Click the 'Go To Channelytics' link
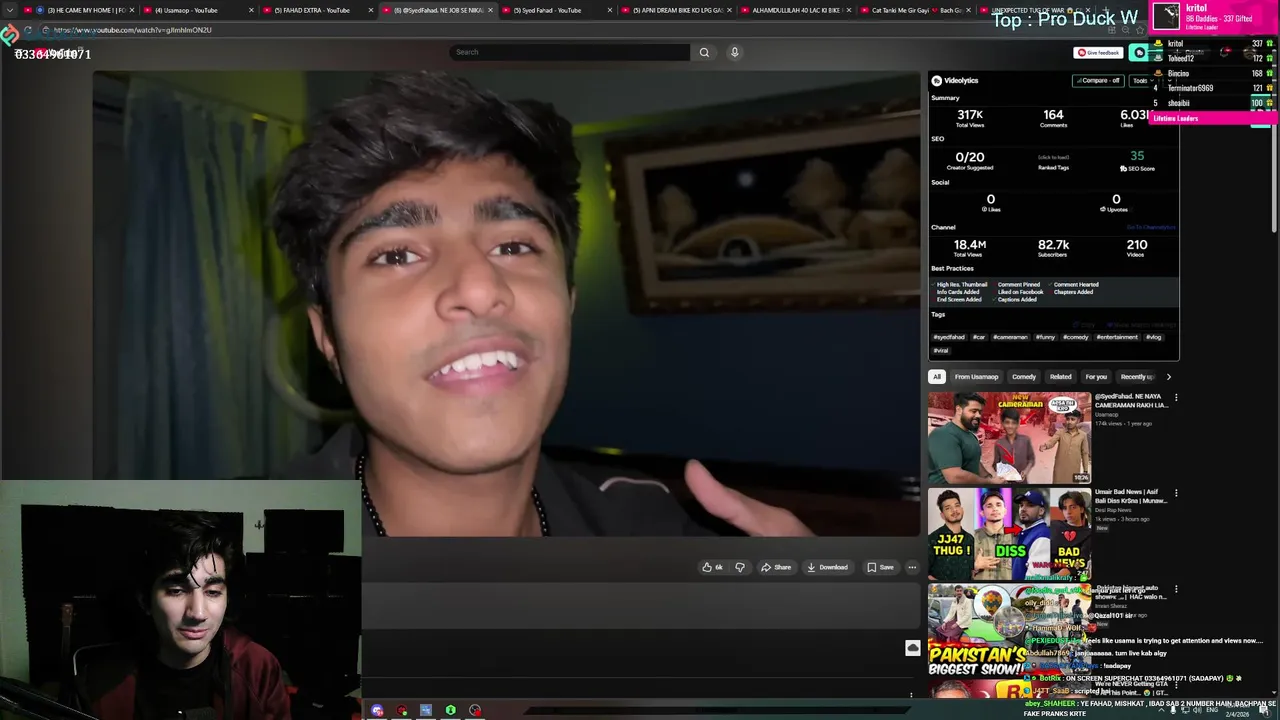The width and height of the screenshot is (1280, 720). click(1151, 227)
